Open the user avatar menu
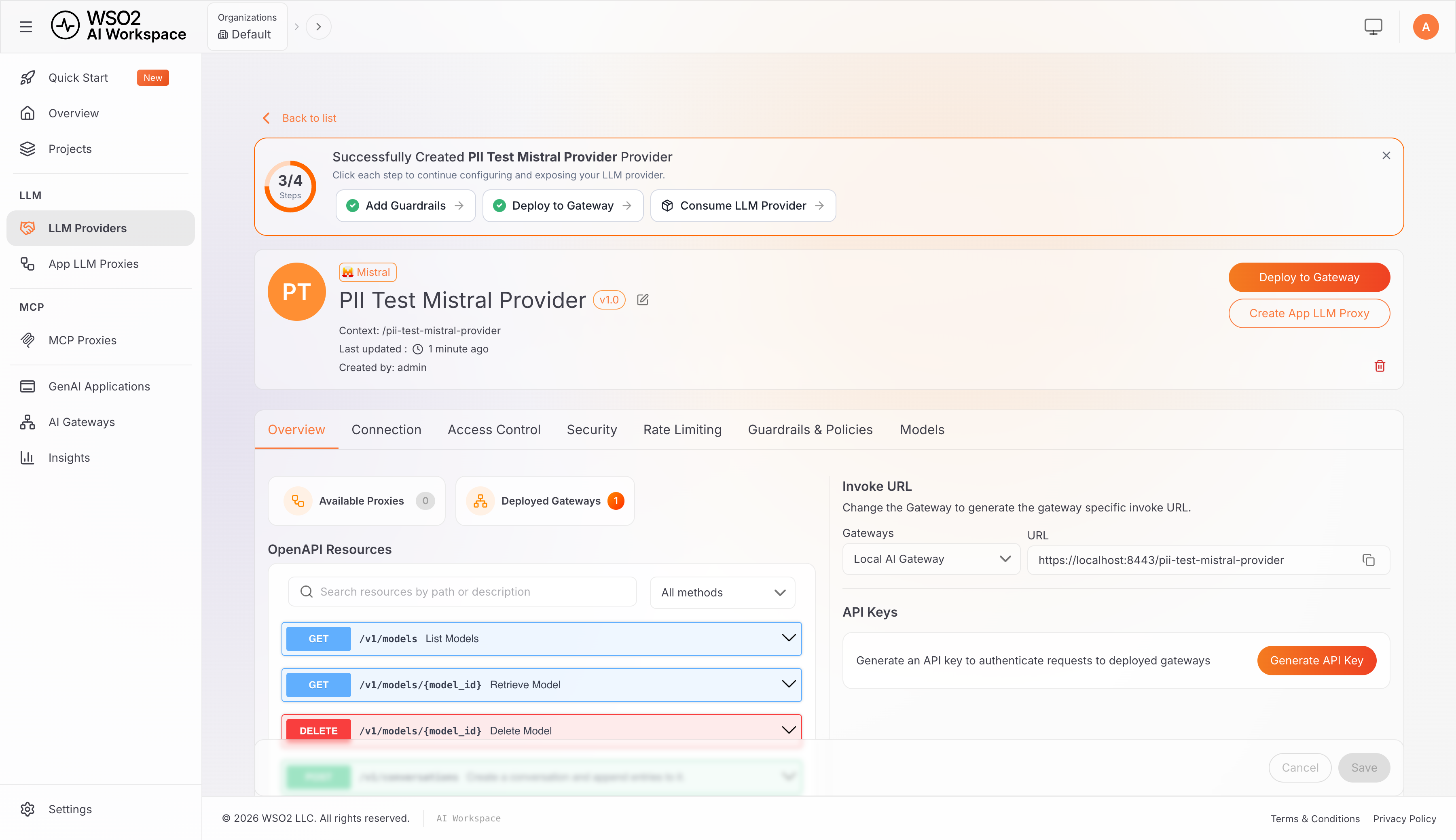This screenshot has height=840, width=1456. [x=1425, y=27]
